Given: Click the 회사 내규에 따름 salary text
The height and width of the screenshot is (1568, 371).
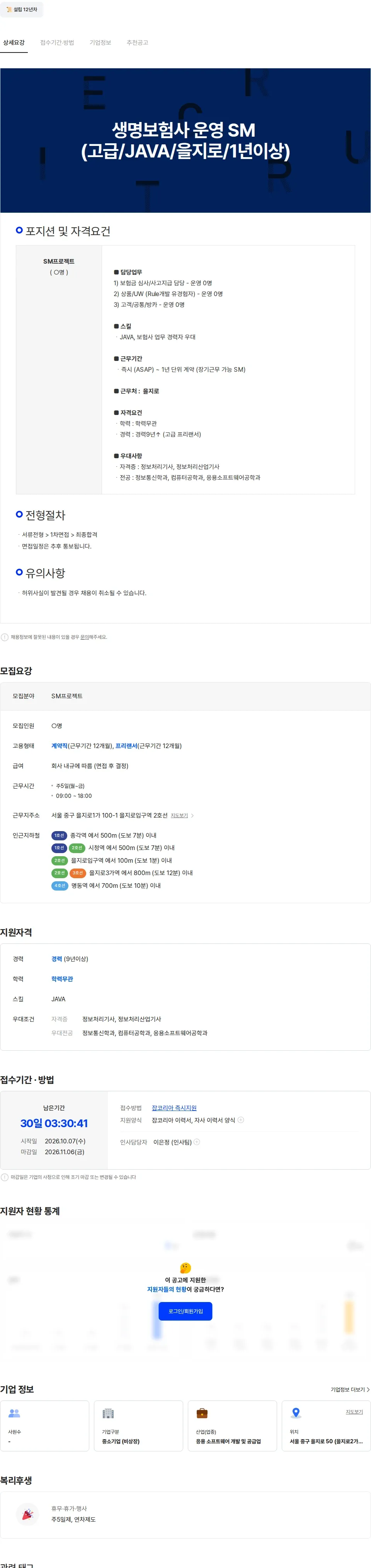Looking at the screenshot, I should point(90,766).
